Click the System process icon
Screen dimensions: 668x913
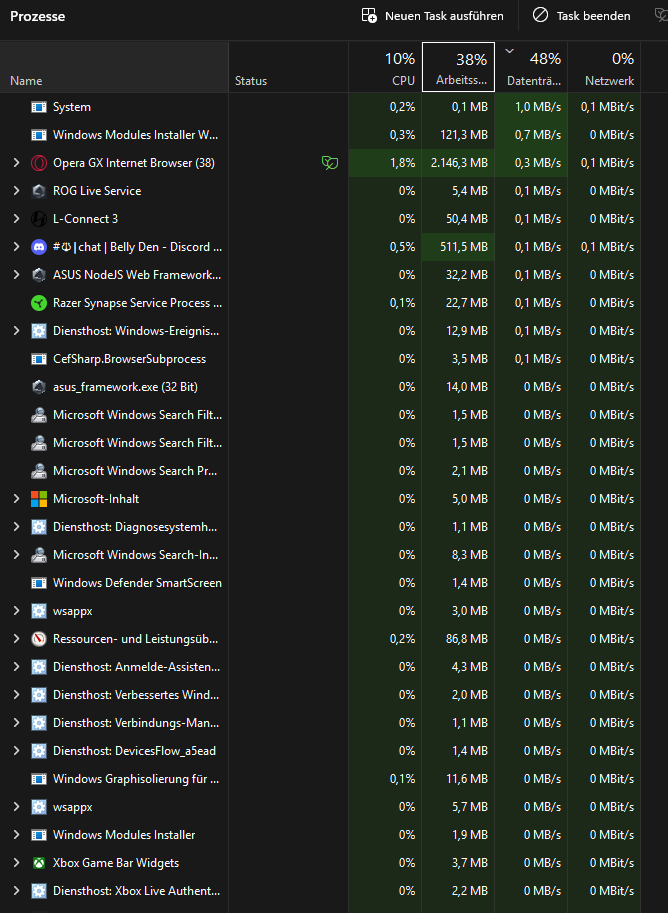tap(38, 107)
